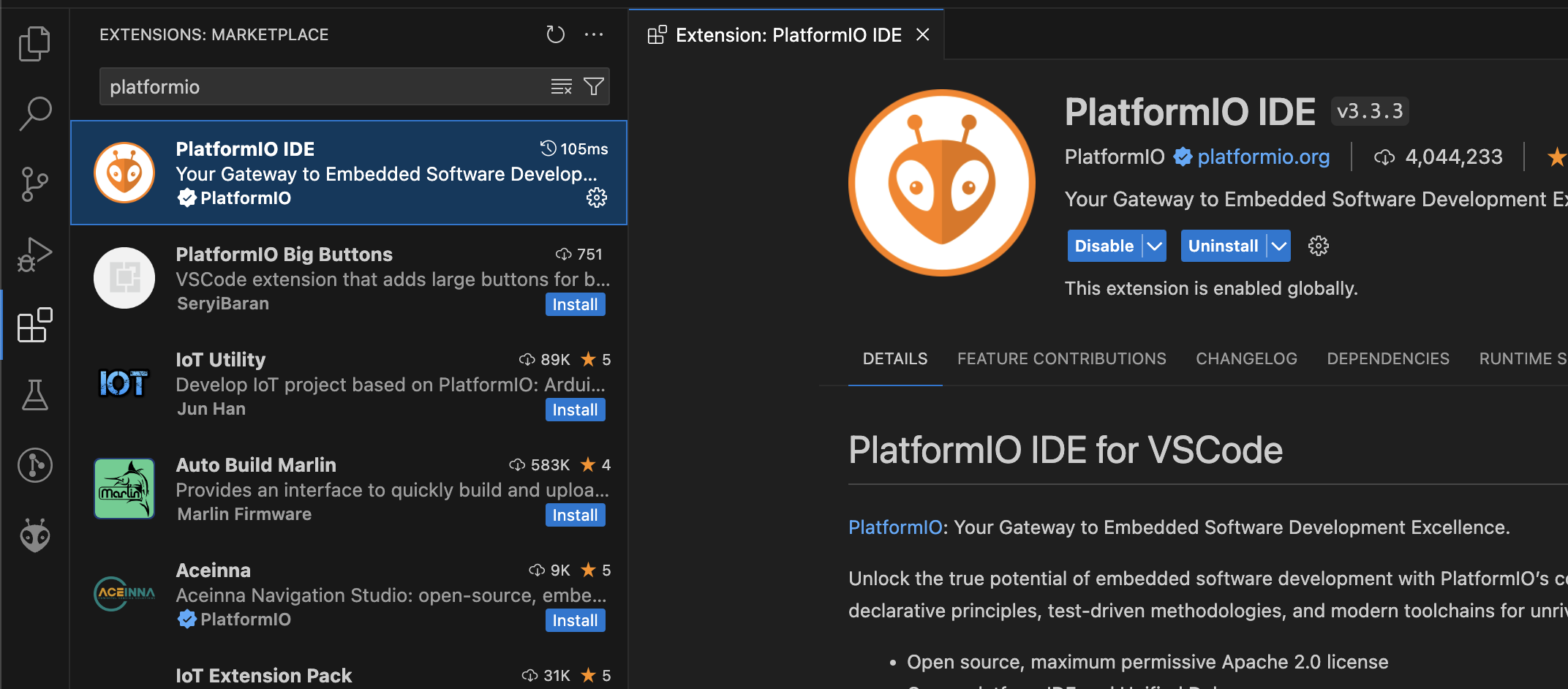
Task: Open the Source Control view
Action: click(34, 184)
